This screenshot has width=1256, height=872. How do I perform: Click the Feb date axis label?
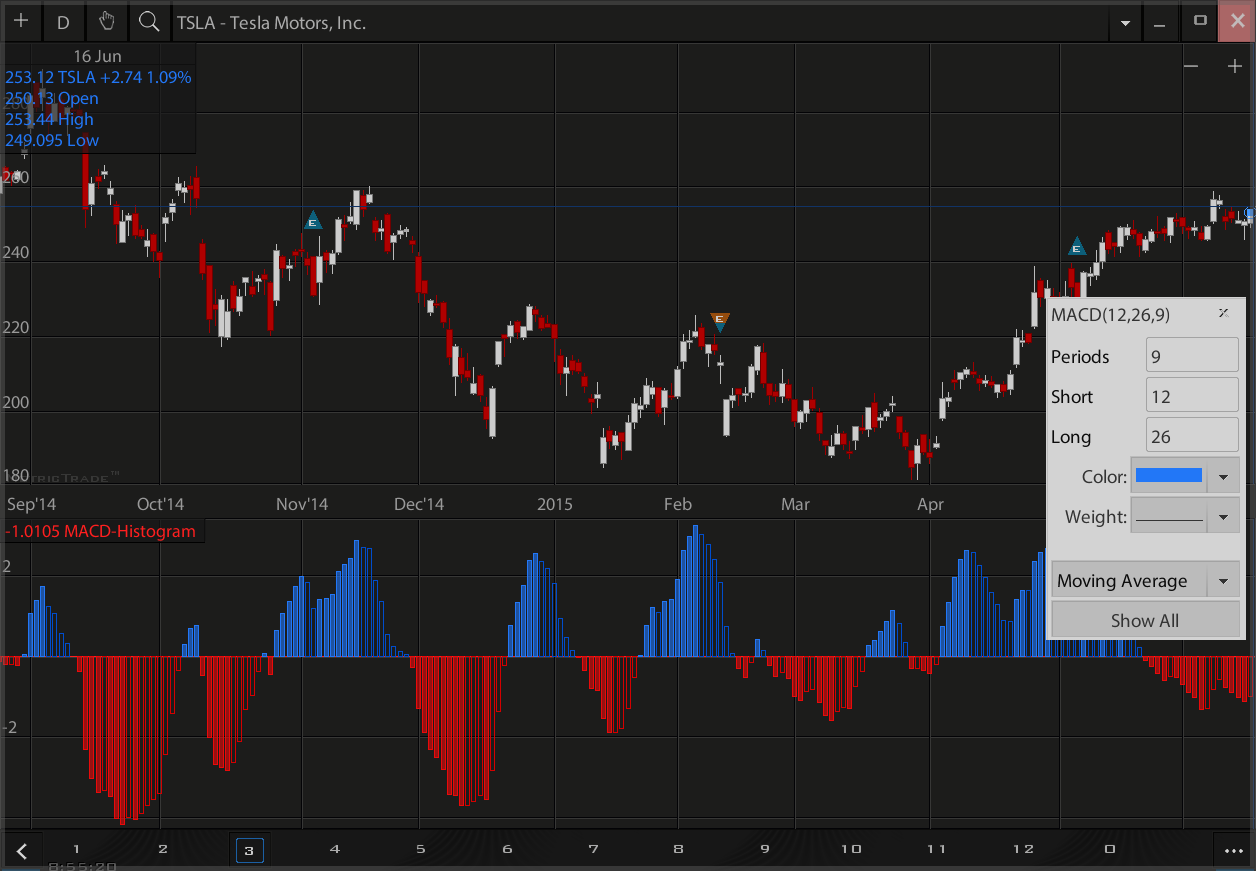pyautogui.click(x=678, y=504)
